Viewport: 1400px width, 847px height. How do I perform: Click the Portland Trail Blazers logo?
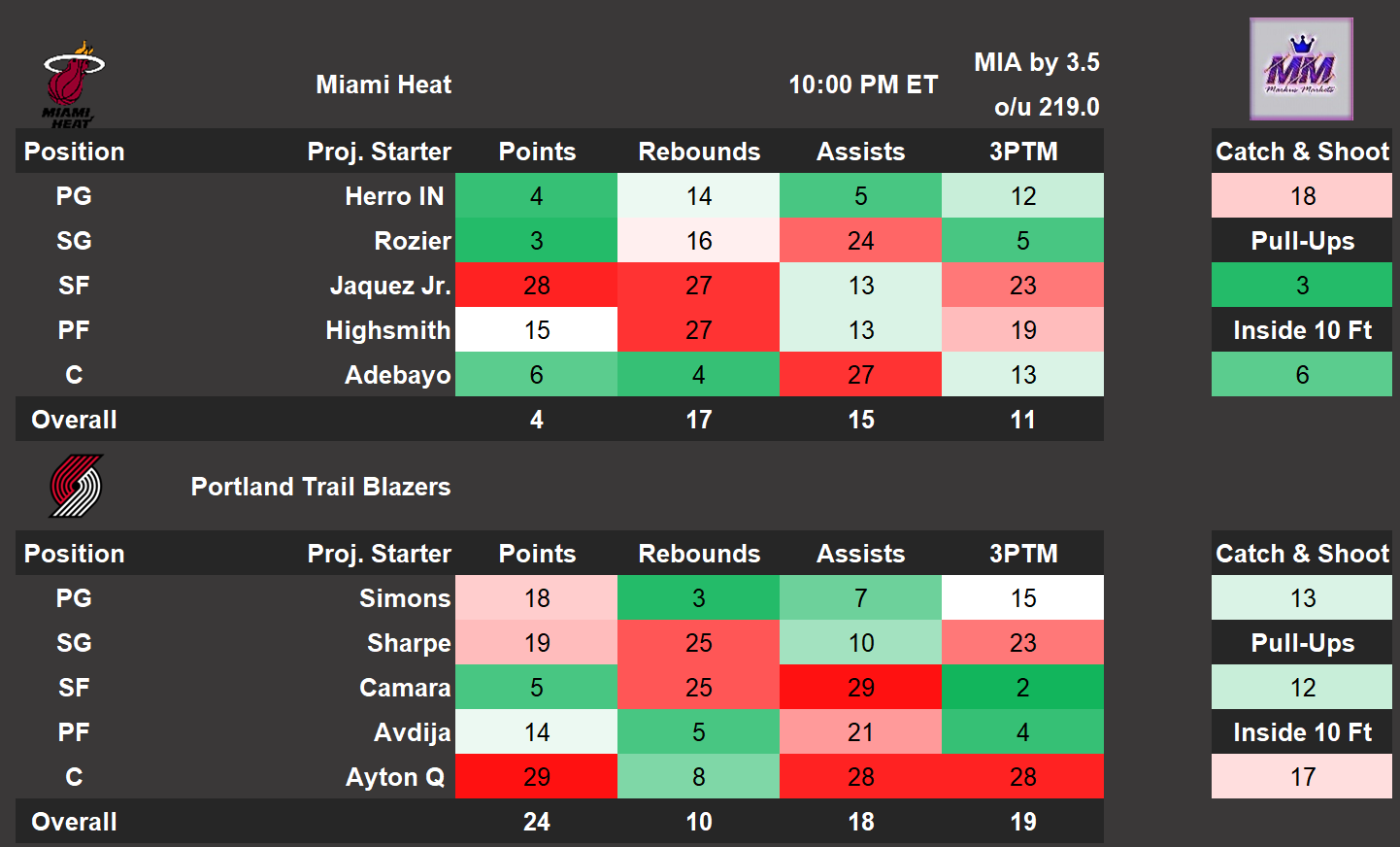click(x=76, y=486)
